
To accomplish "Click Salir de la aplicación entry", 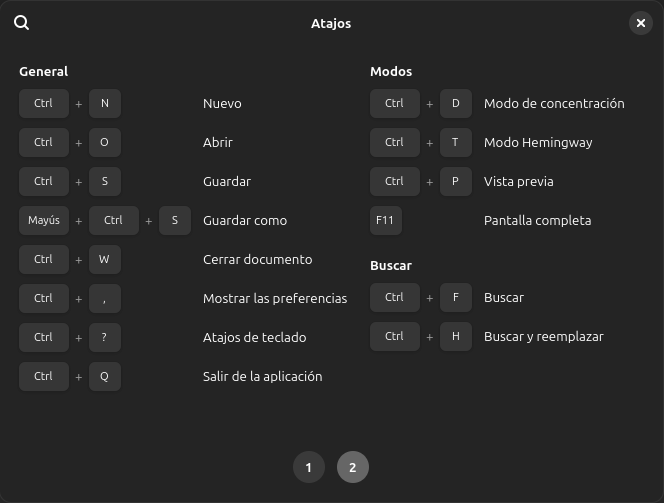I will [262, 376].
